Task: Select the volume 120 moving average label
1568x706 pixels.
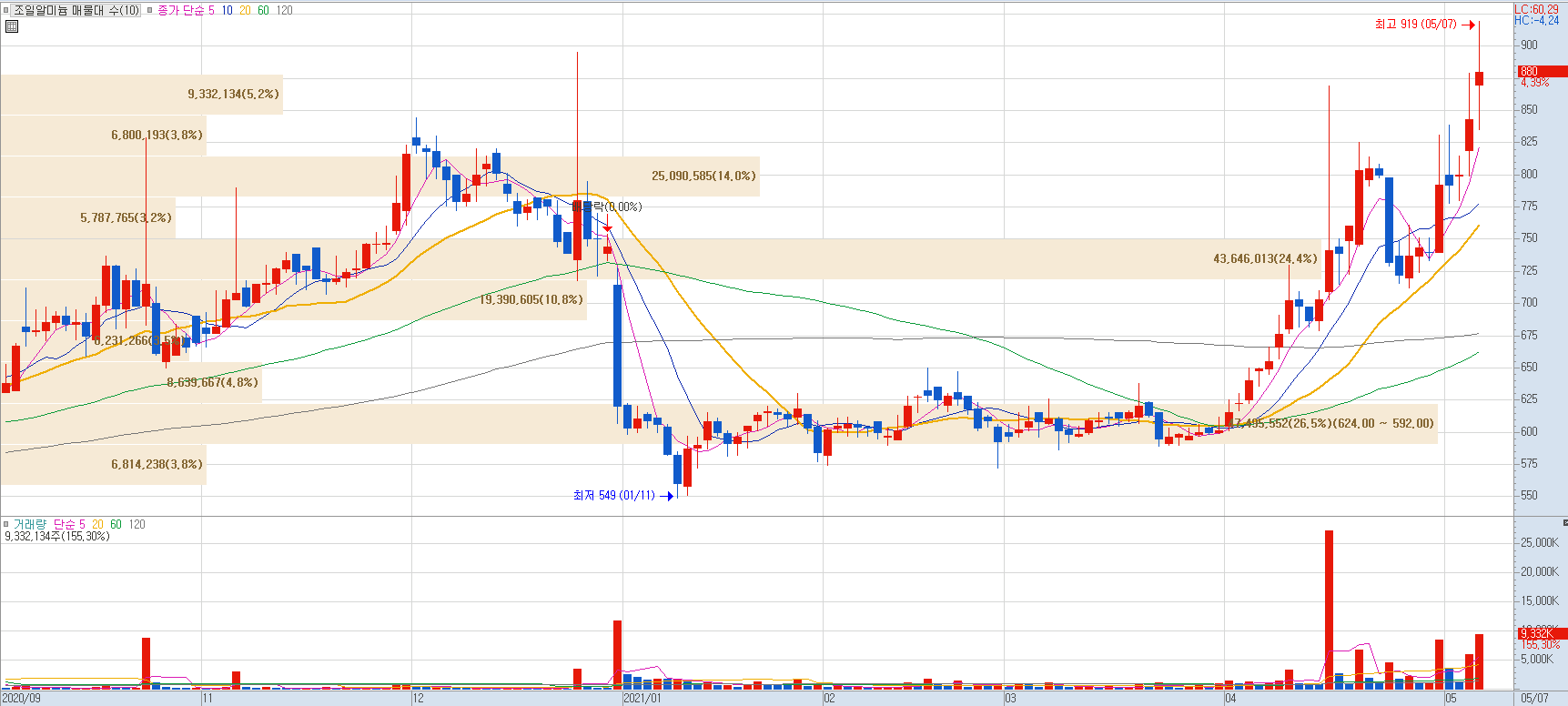Action: (x=137, y=524)
